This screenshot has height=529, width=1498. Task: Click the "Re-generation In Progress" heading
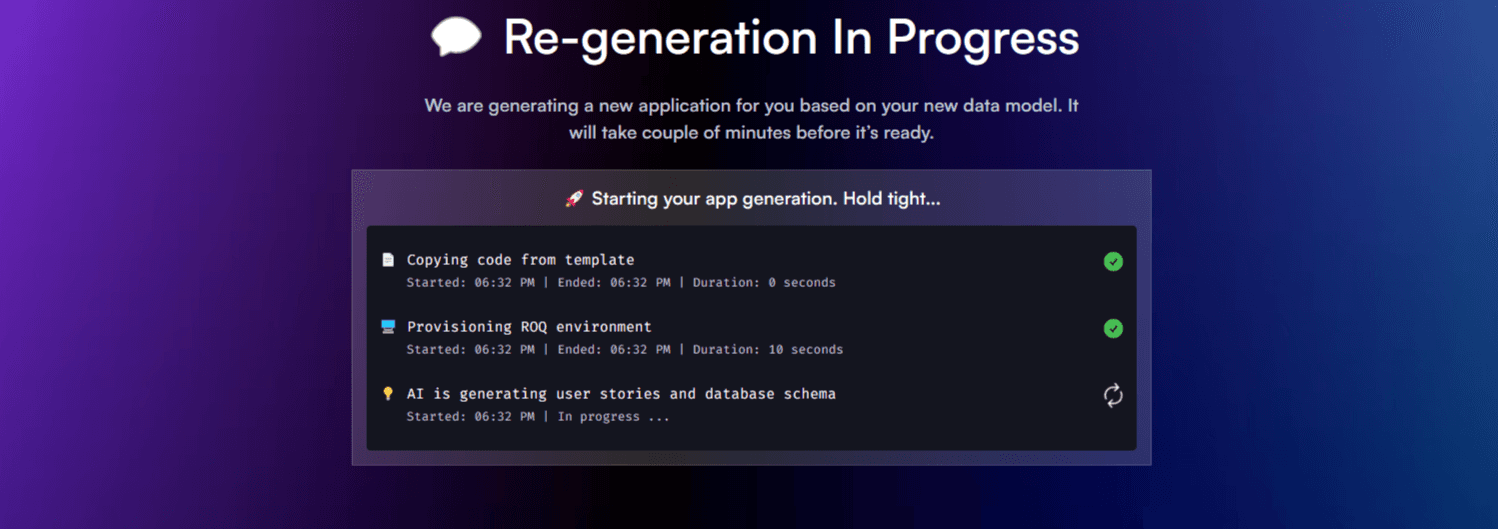coord(791,38)
